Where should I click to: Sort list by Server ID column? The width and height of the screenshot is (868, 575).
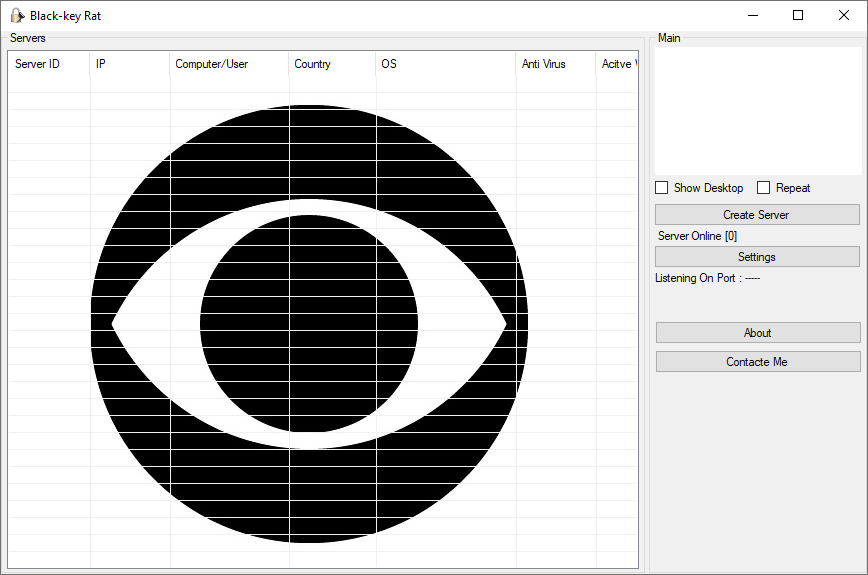[49, 64]
